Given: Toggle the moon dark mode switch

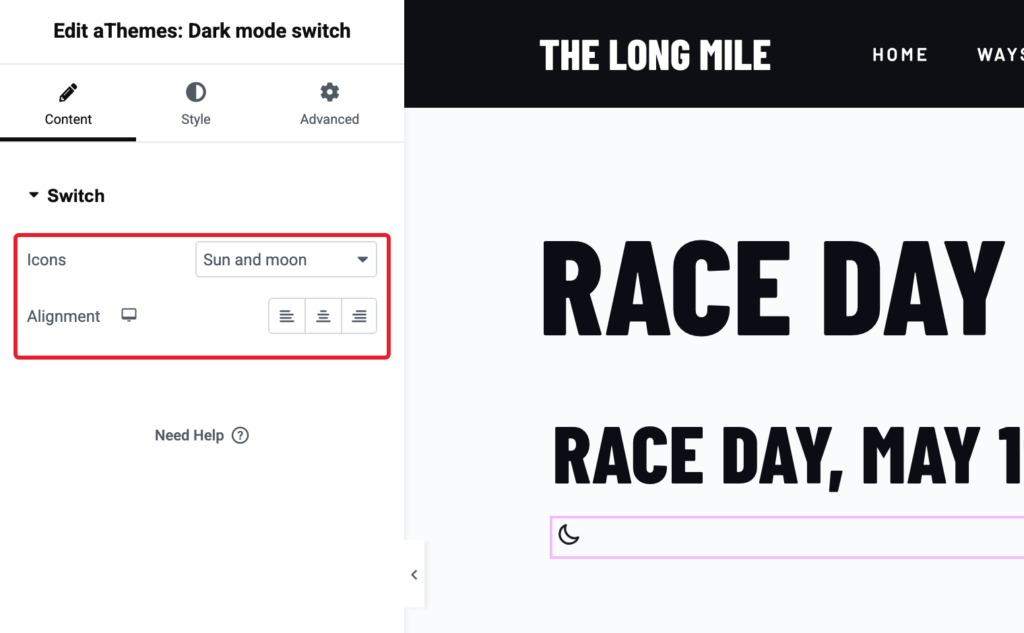Looking at the screenshot, I should (x=569, y=535).
